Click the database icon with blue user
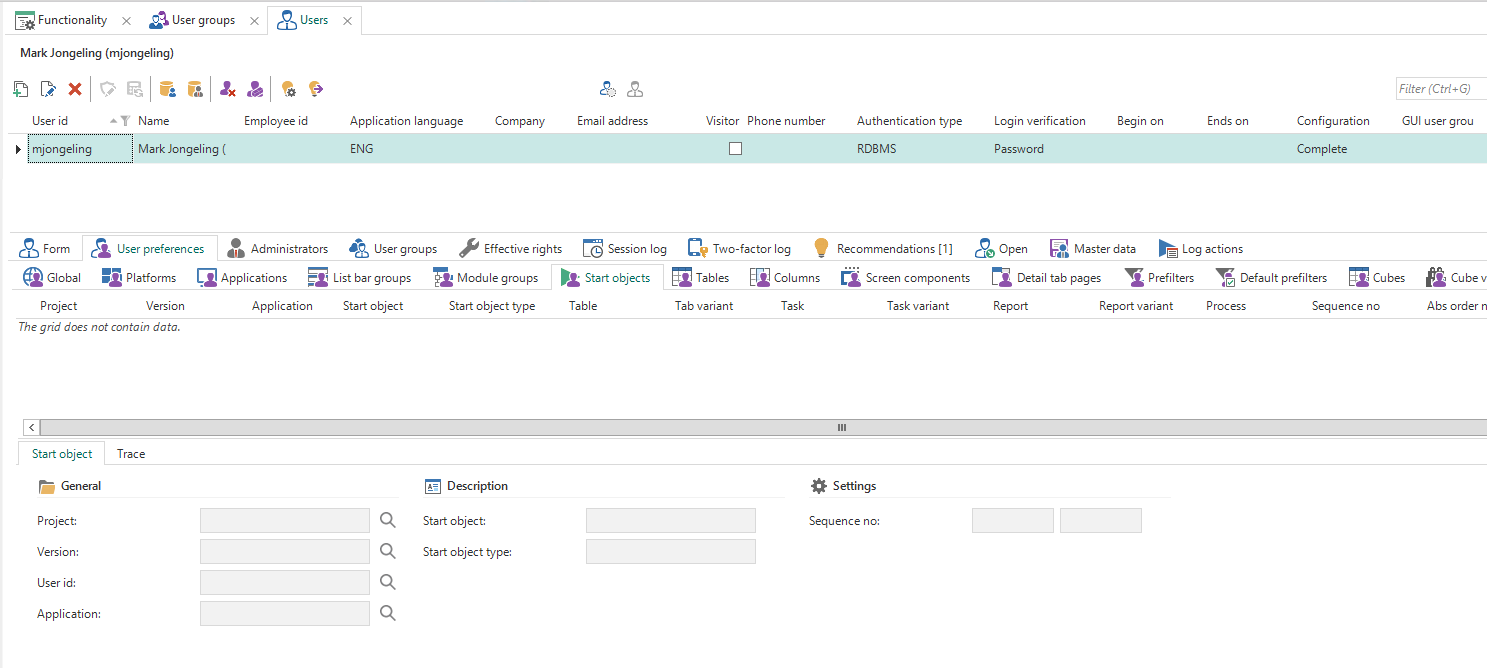This screenshot has height=668, width=1487. coord(168,89)
